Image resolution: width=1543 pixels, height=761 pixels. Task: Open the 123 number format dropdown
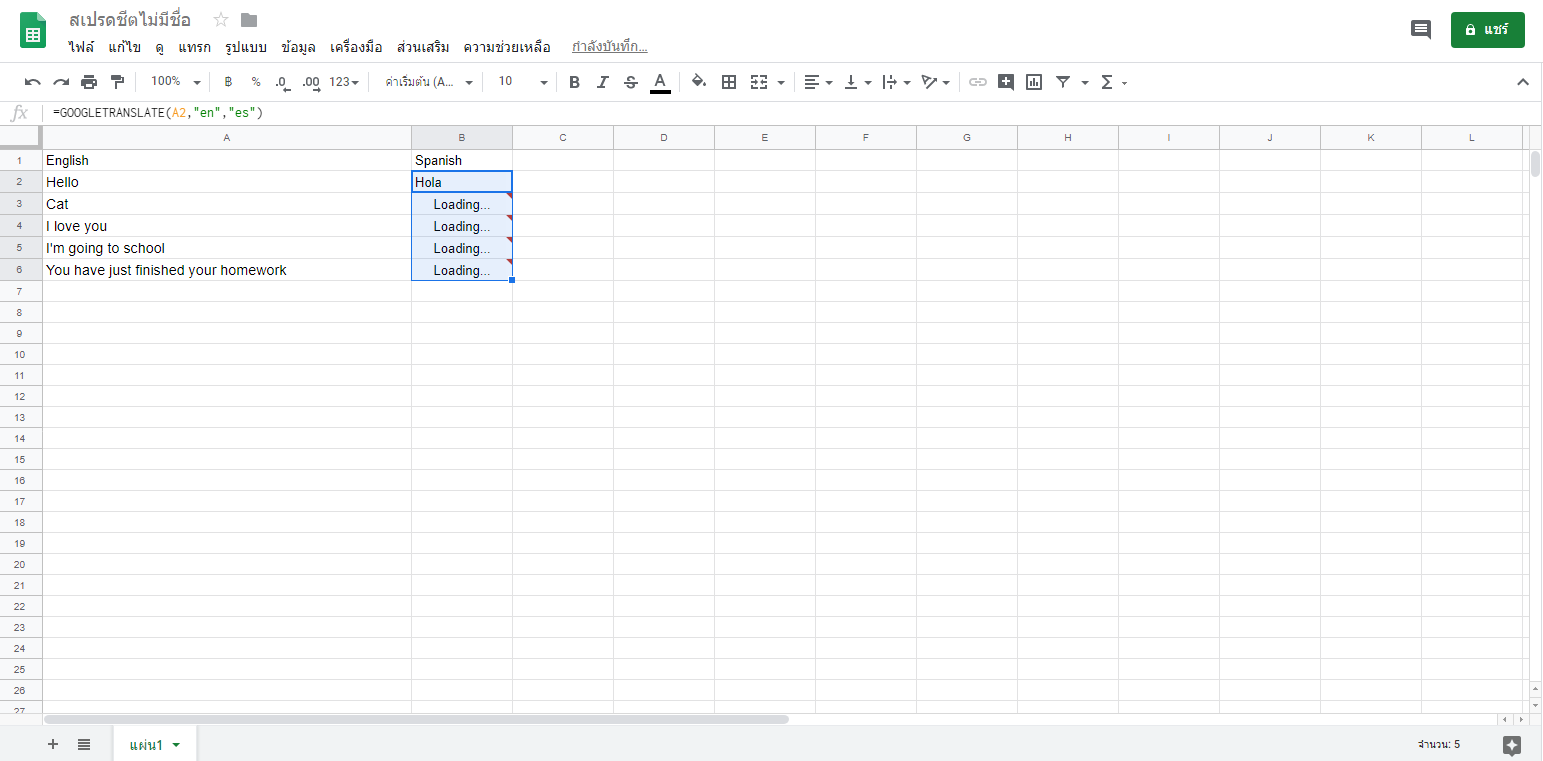click(345, 82)
